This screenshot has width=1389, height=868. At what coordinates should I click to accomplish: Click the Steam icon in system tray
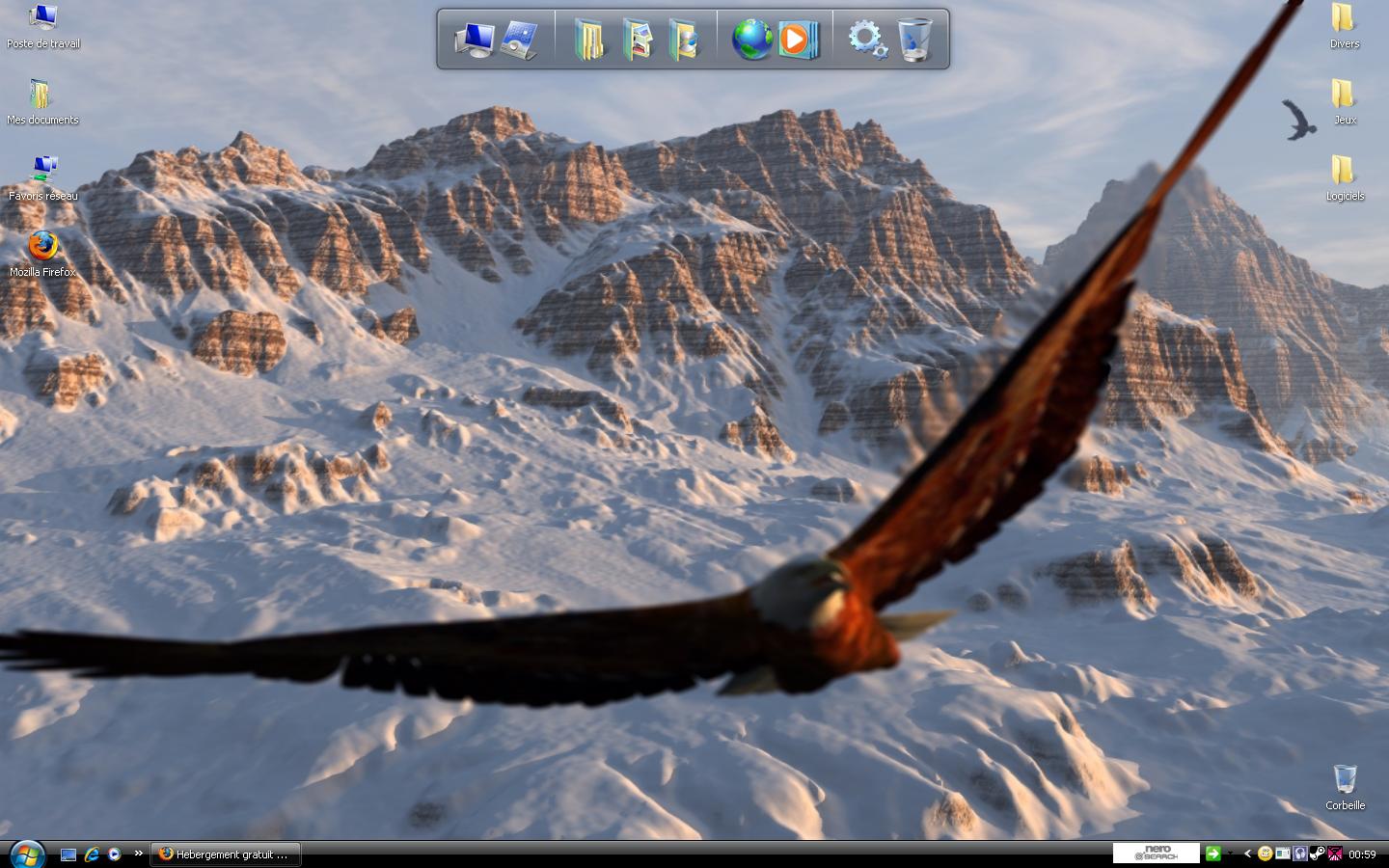[x=1318, y=854]
